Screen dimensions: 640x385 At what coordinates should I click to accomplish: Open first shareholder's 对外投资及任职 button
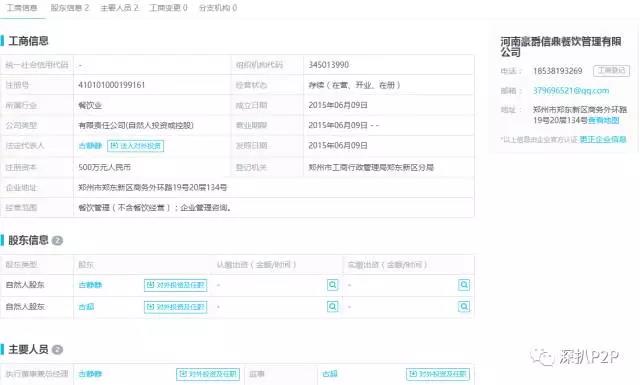tap(176, 285)
